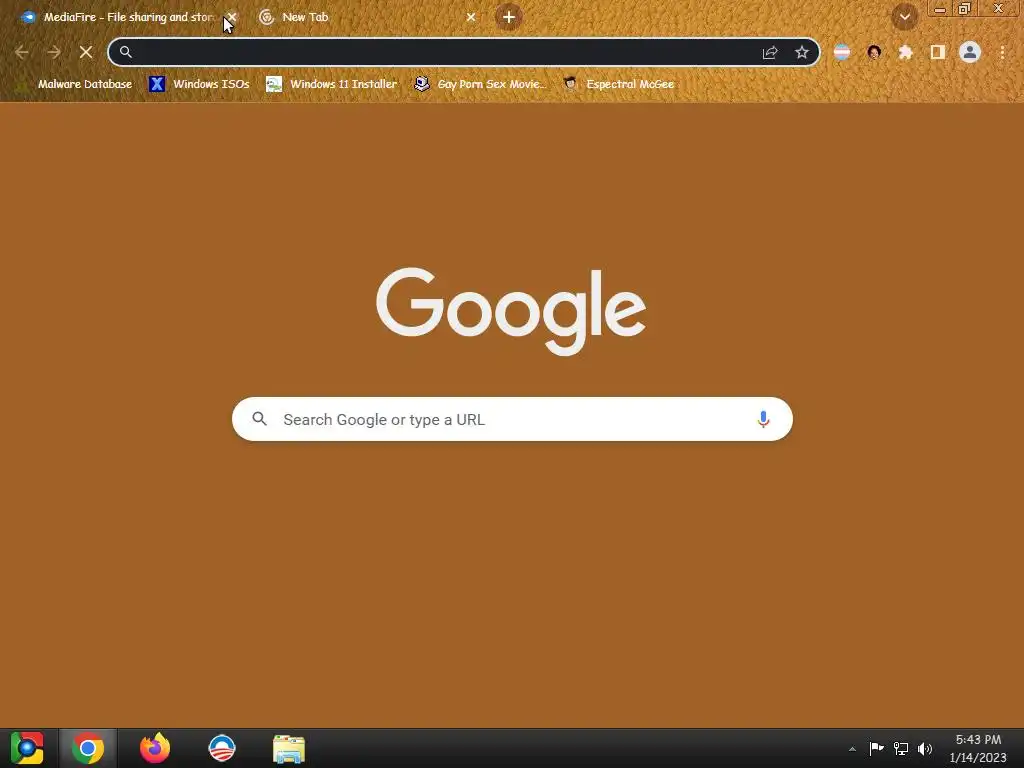
Task: Open the Obama logo taskbar app
Action: point(221,748)
